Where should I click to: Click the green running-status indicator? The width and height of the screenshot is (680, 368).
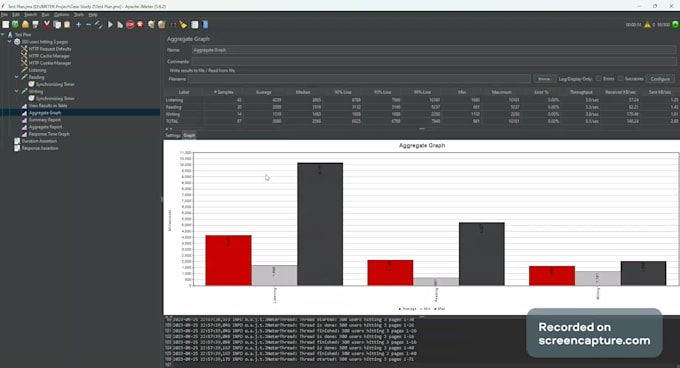[x=675, y=25]
